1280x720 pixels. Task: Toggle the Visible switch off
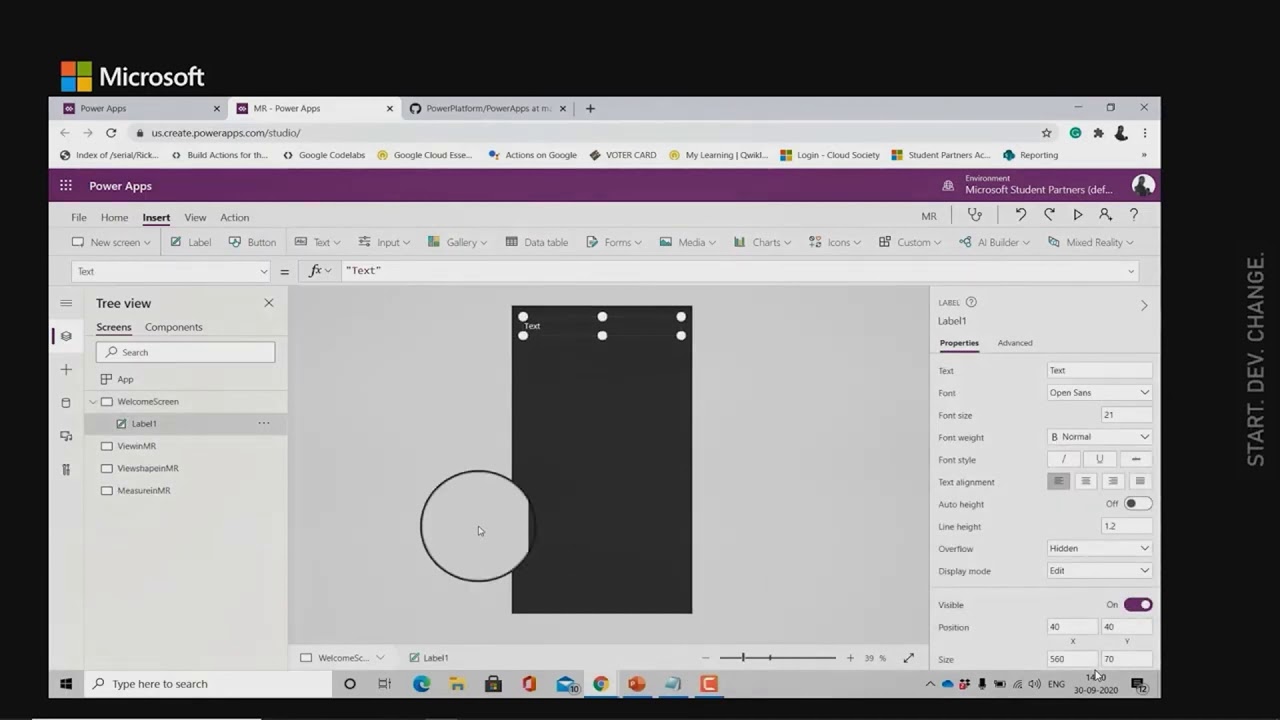click(x=1138, y=605)
